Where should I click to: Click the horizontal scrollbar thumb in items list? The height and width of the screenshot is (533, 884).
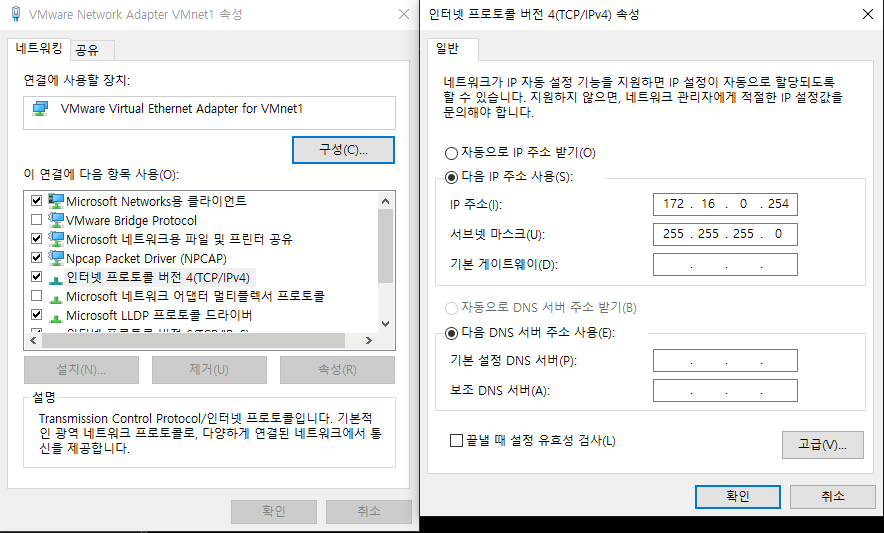click(193, 341)
